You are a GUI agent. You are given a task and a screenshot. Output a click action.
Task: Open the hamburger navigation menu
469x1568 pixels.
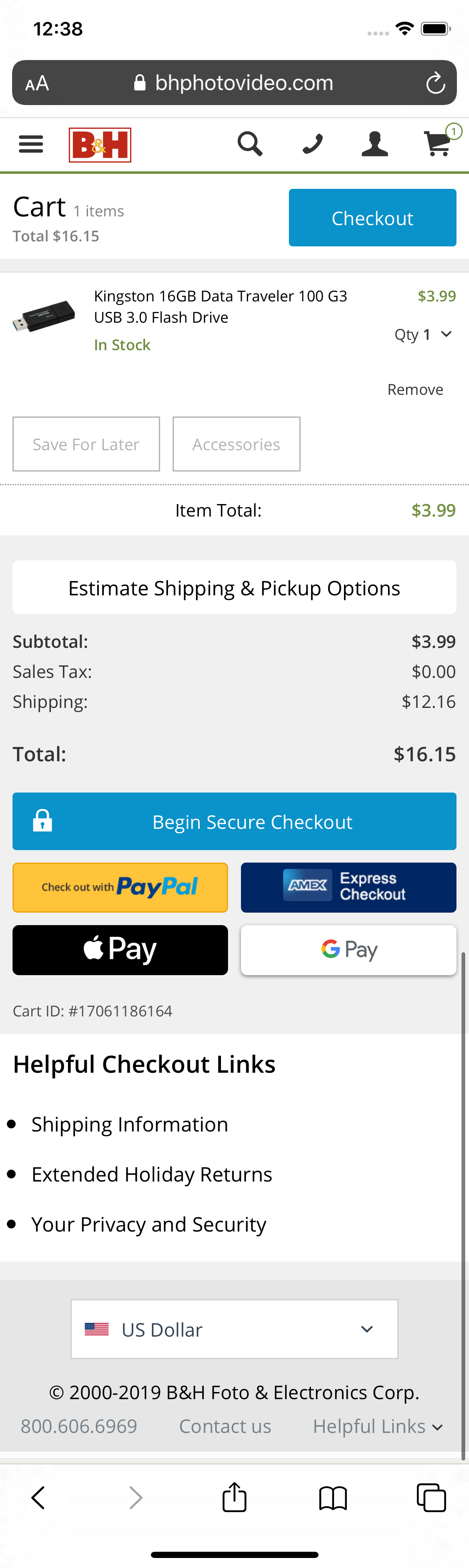tap(30, 144)
